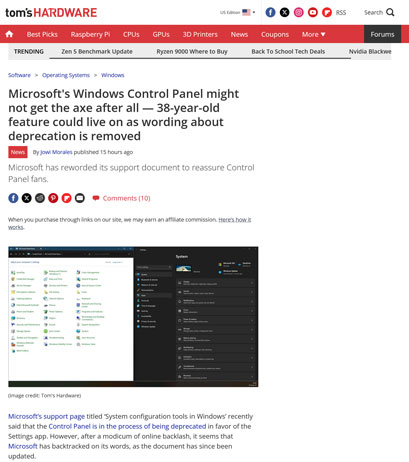Image resolution: width=409 pixels, height=462 pixels.
Task: Open 3D Printers nav item
Action: pyautogui.click(x=200, y=34)
